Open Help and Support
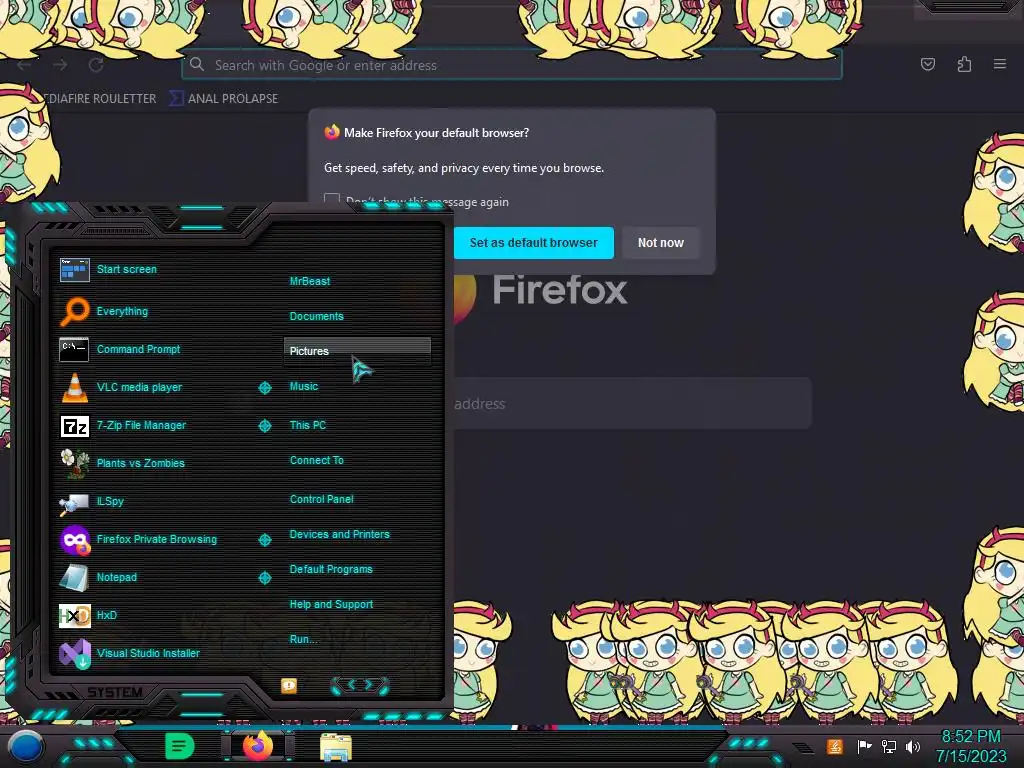 [331, 605]
